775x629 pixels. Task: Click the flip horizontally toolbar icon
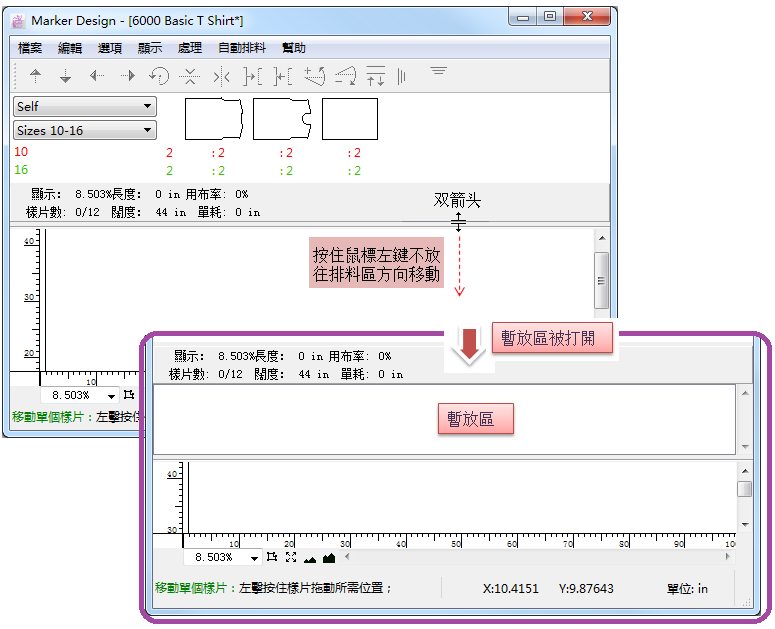coord(222,75)
